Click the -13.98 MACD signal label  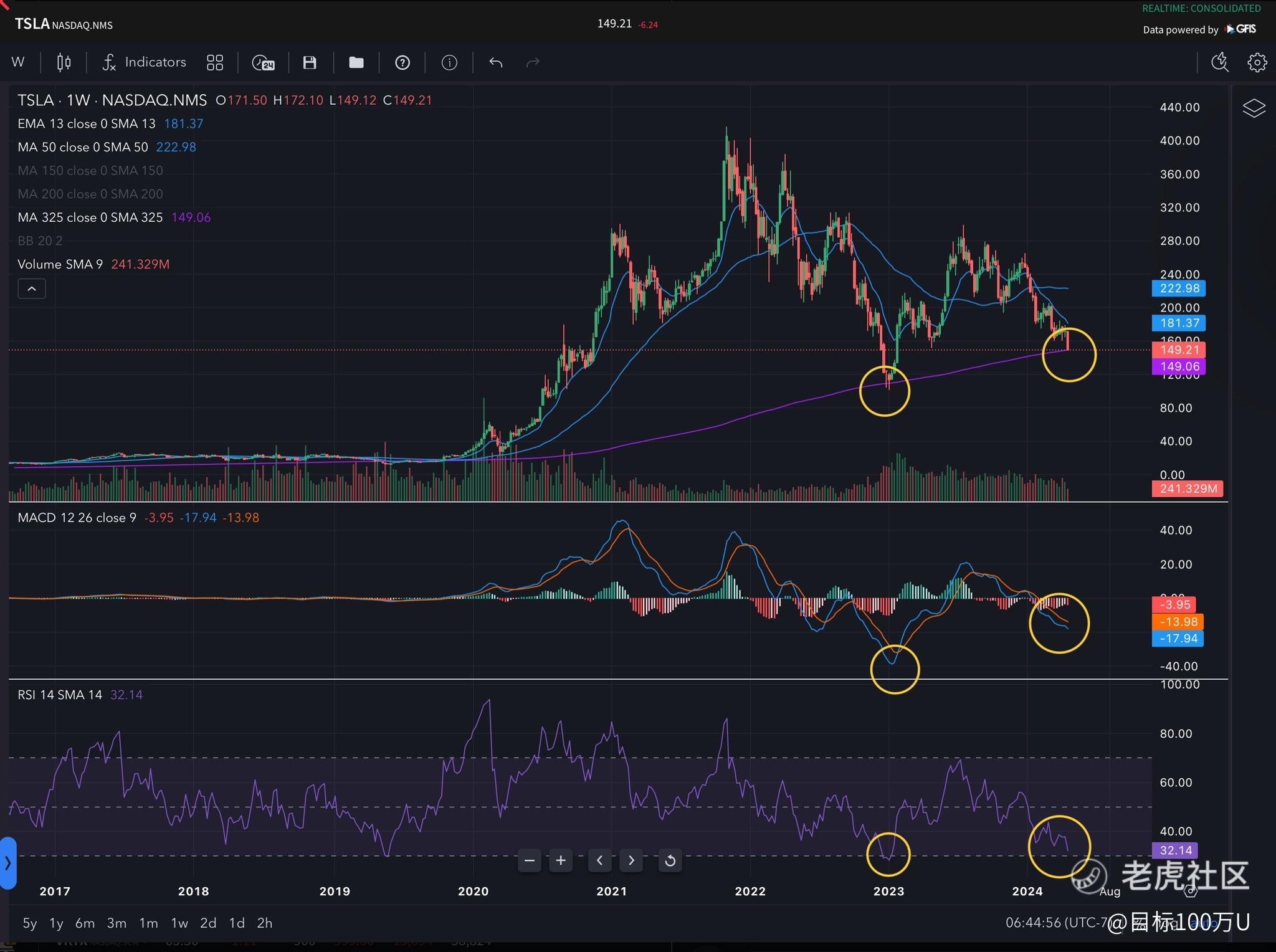pos(1178,621)
